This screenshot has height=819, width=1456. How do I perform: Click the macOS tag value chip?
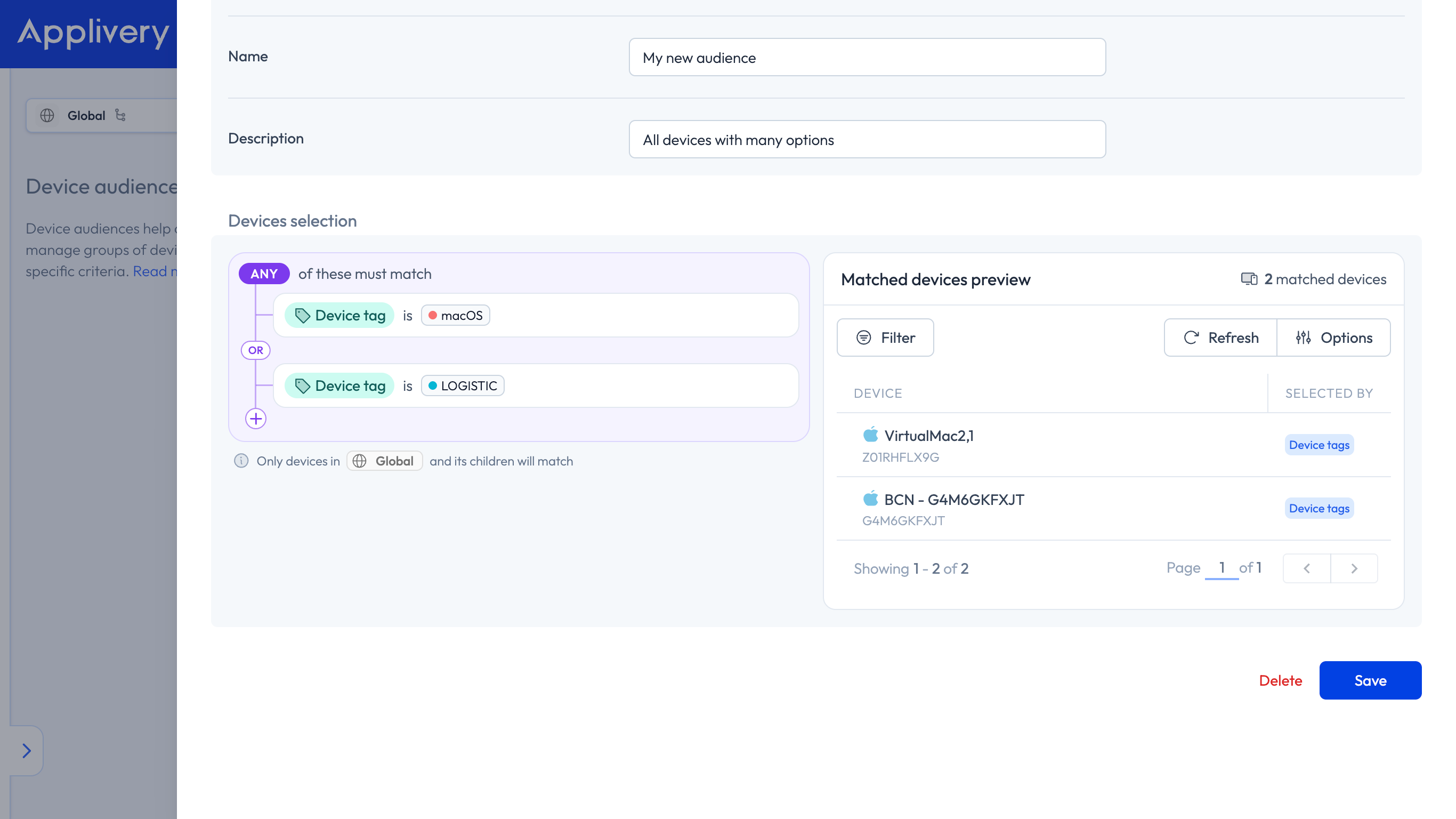(x=456, y=315)
